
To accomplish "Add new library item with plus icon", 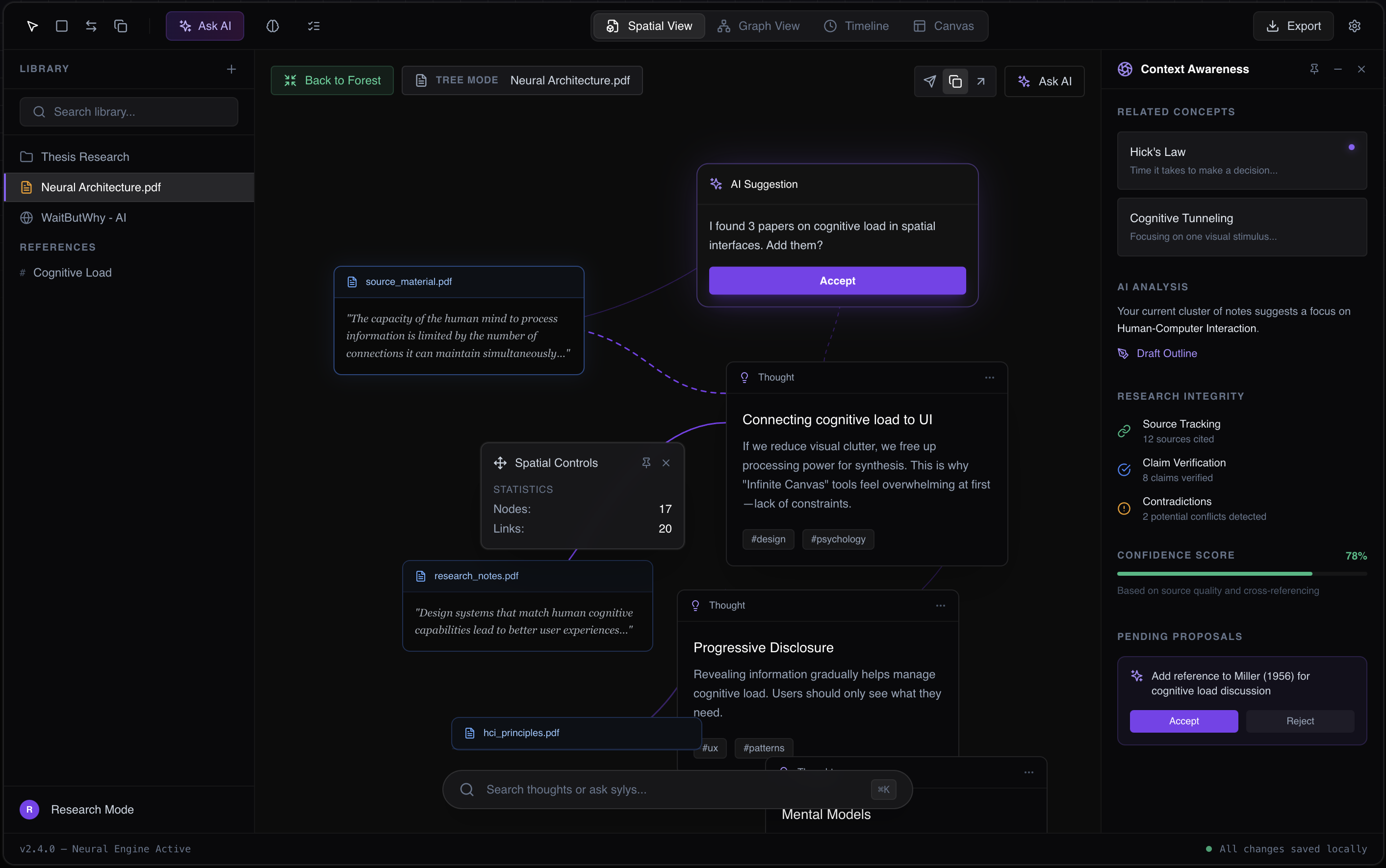I will [231, 69].
